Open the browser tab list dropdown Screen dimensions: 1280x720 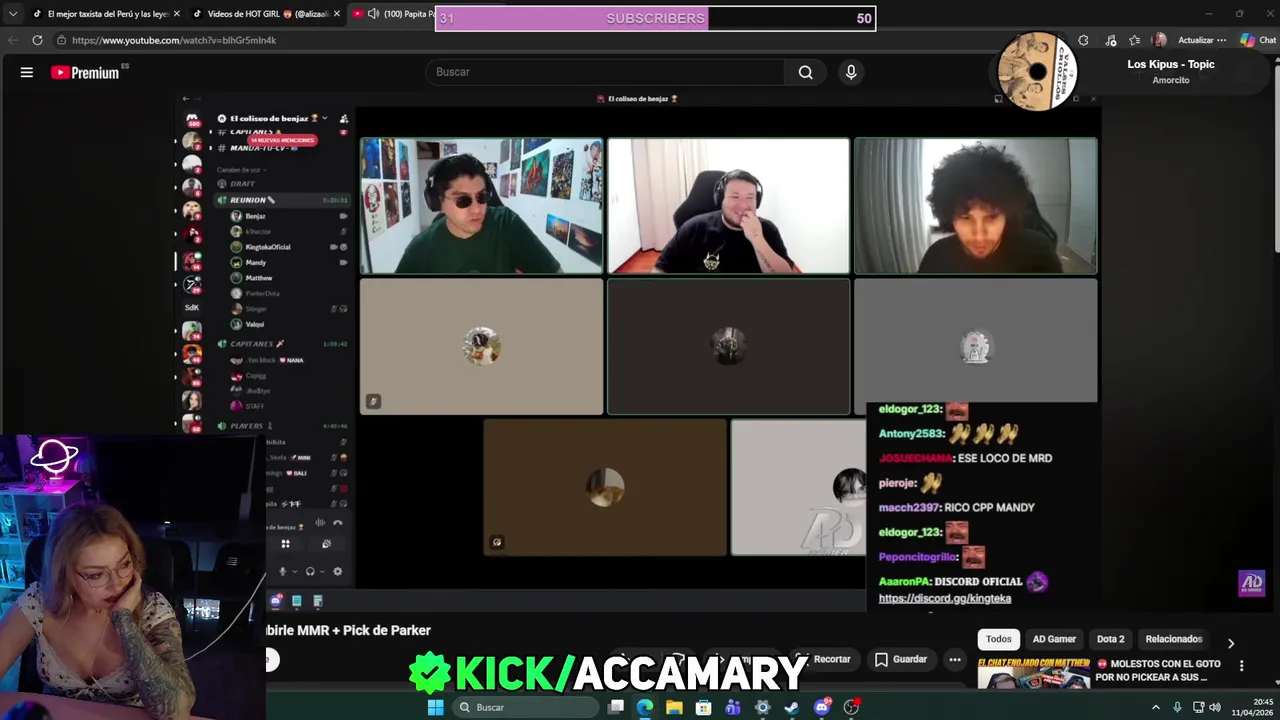click(12, 14)
